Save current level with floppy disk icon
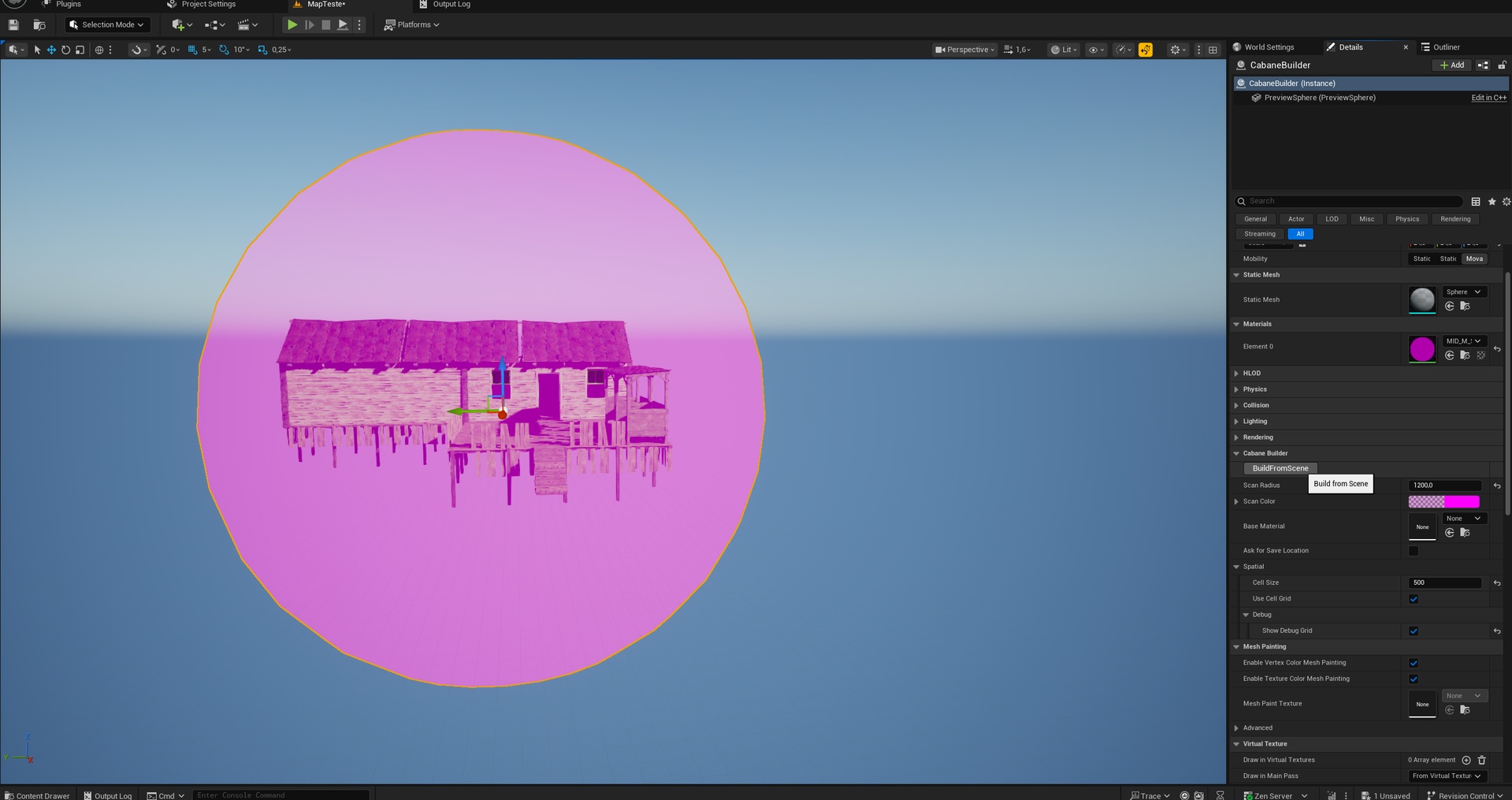This screenshot has height=800, width=1512. [13, 25]
